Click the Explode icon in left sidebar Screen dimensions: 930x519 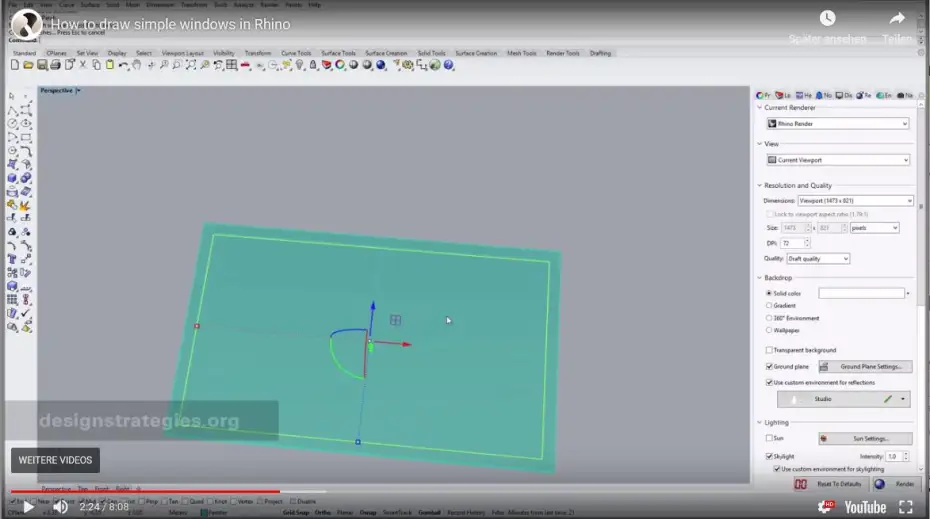(x=25, y=205)
